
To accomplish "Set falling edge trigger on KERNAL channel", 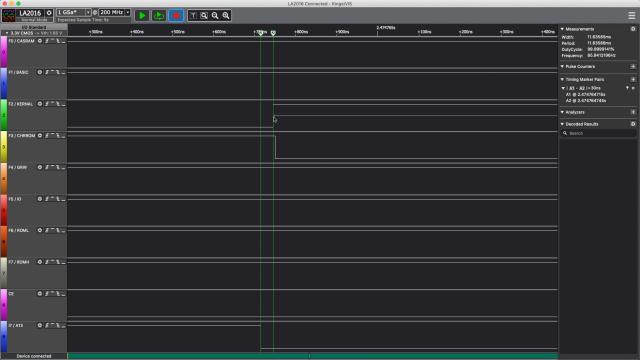I will [58, 104].
